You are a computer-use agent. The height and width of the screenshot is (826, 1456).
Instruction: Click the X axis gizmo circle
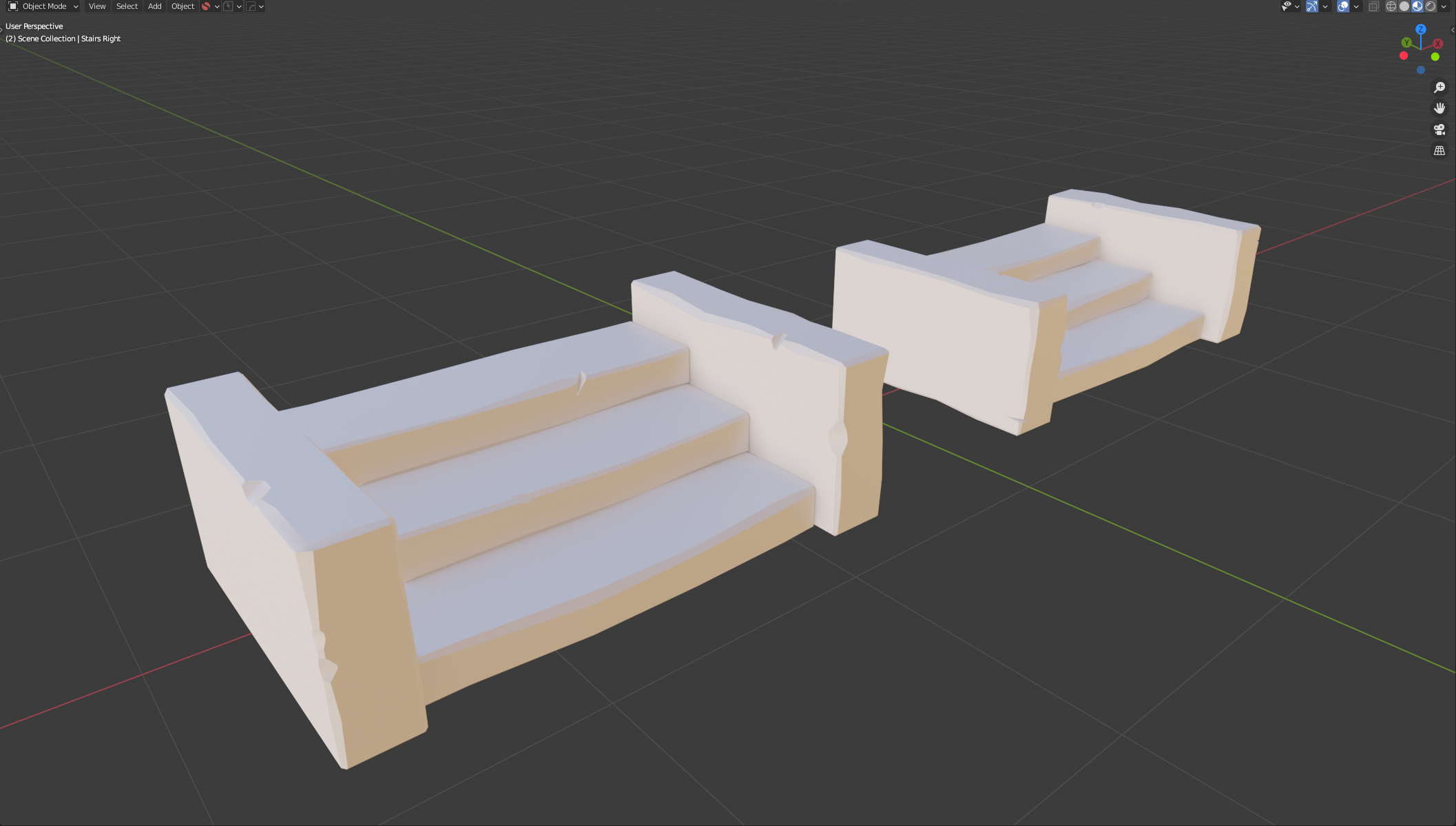(x=1437, y=43)
